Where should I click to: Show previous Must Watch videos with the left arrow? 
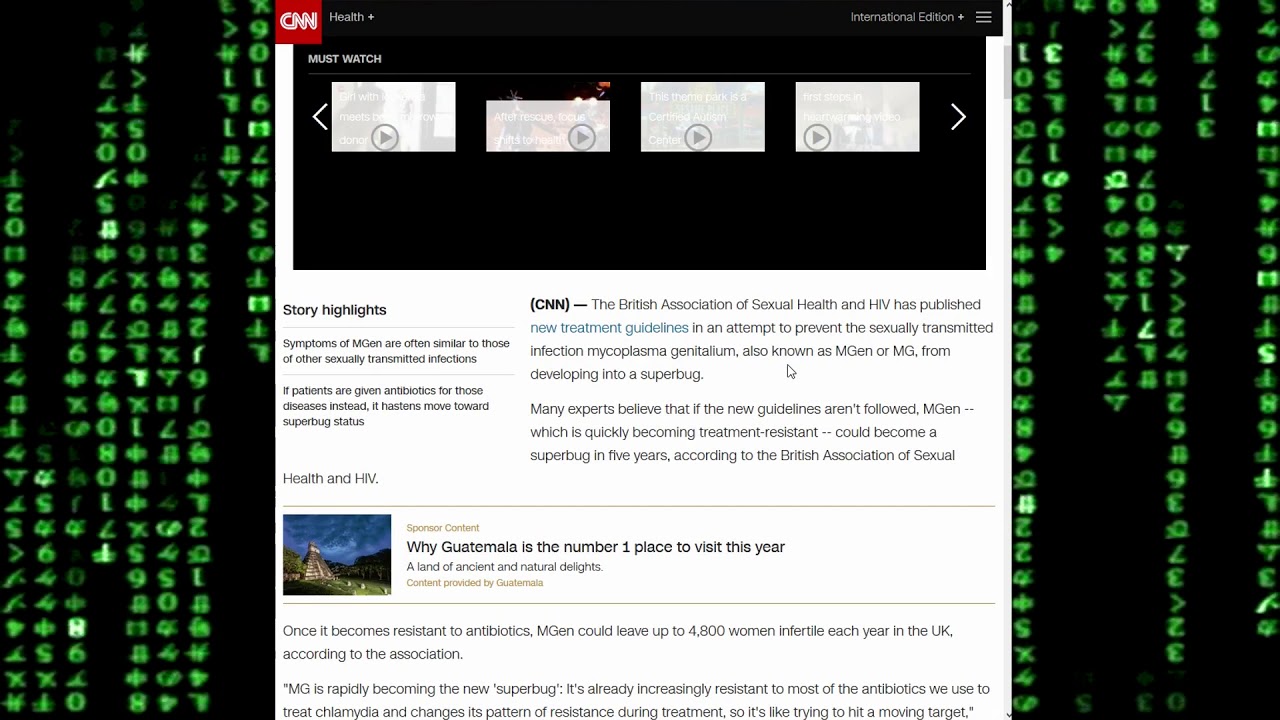(320, 117)
